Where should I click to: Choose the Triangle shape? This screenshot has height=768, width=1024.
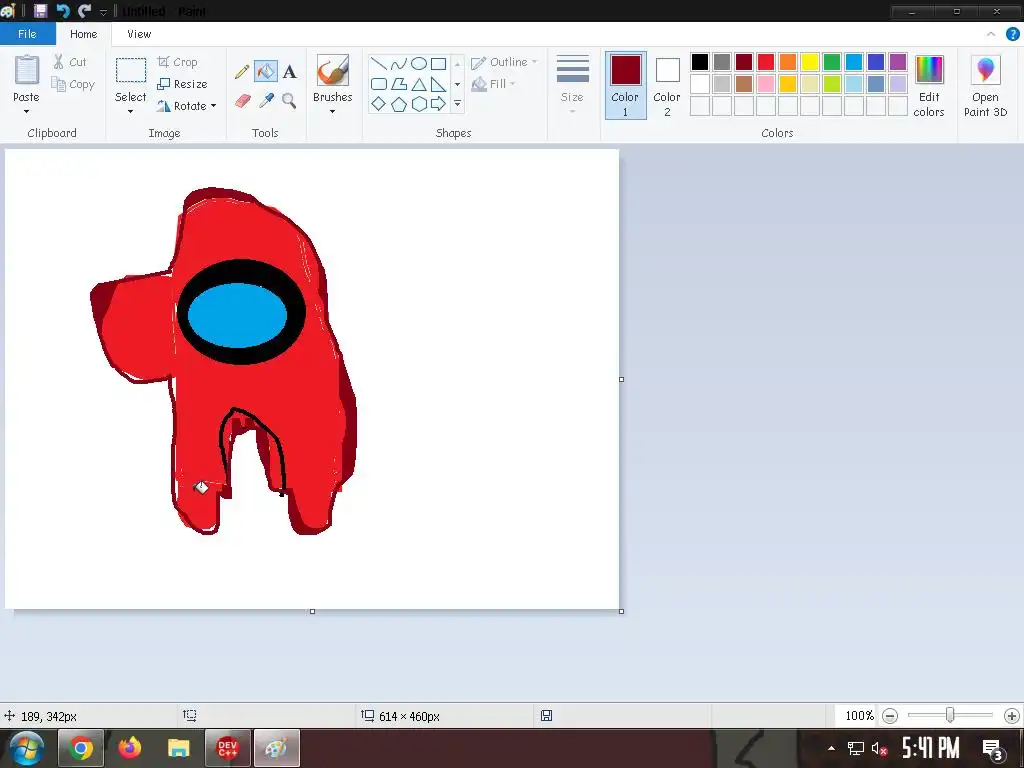pos(419,84)
